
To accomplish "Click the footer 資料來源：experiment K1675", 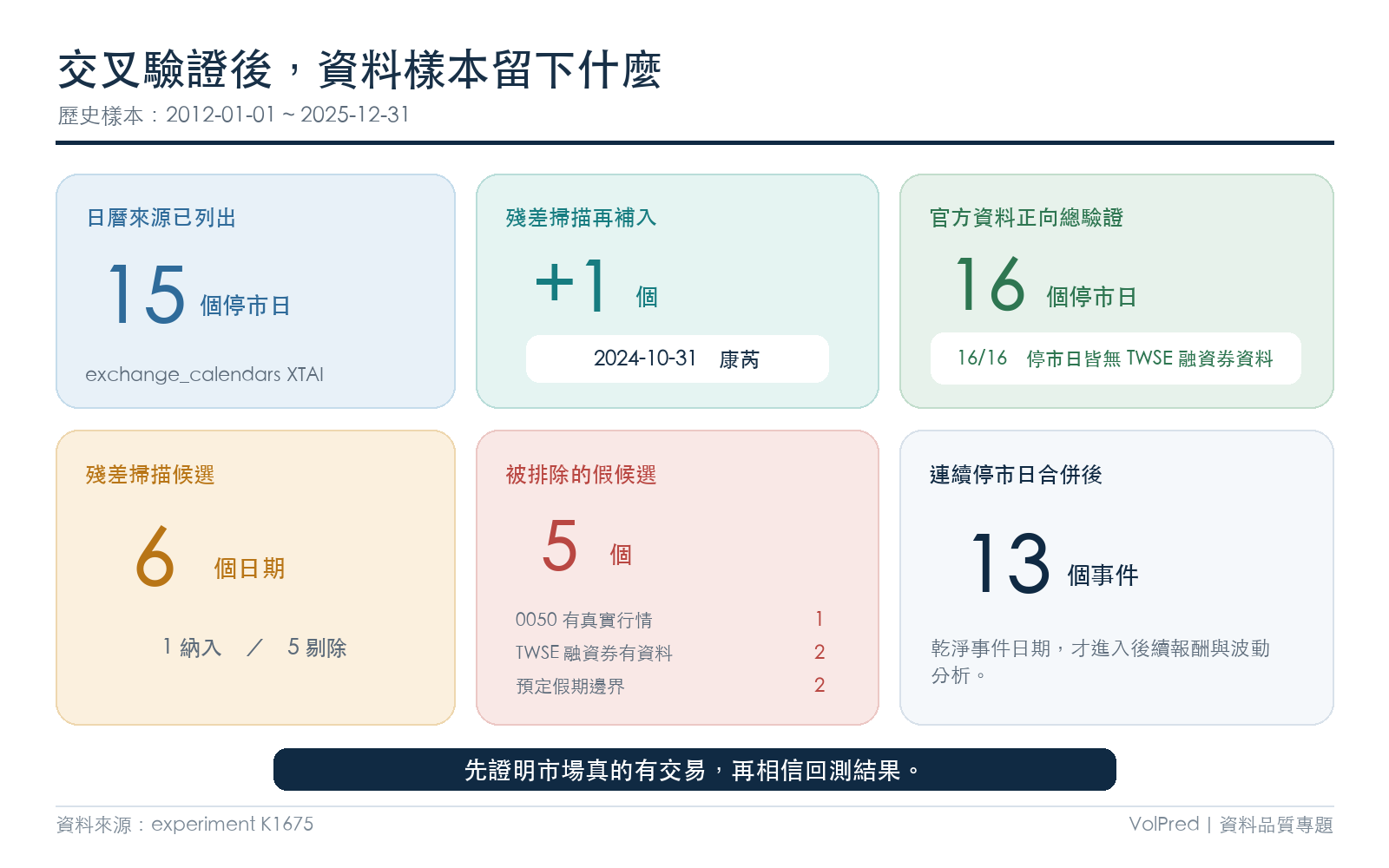I will 185,825.
